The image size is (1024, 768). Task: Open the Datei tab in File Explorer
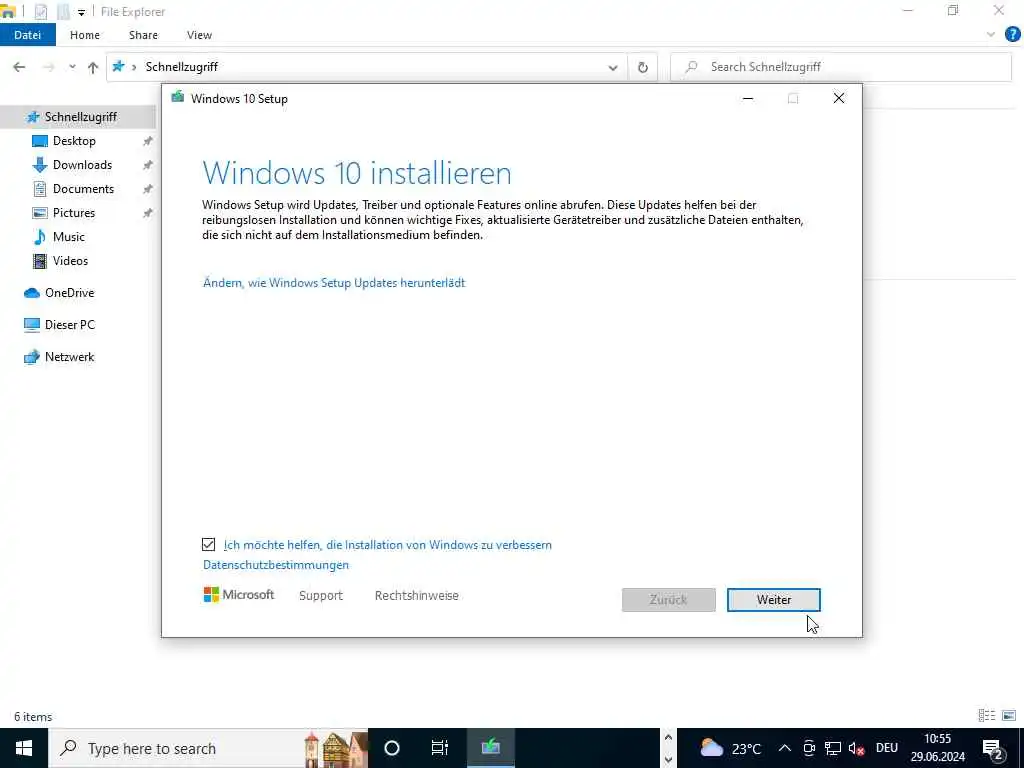(27, 35)
